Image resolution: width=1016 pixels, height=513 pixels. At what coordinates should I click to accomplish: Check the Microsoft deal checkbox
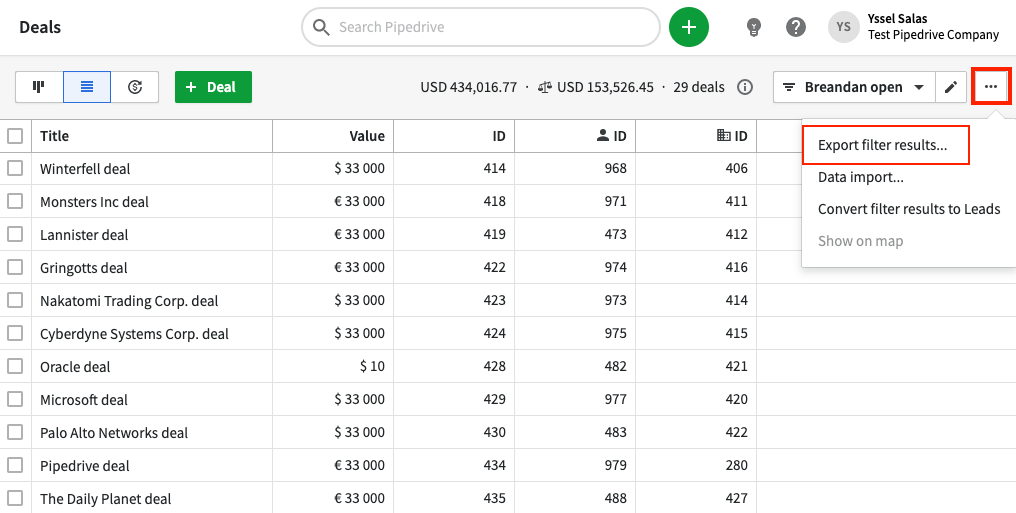(x=15, y=400)
